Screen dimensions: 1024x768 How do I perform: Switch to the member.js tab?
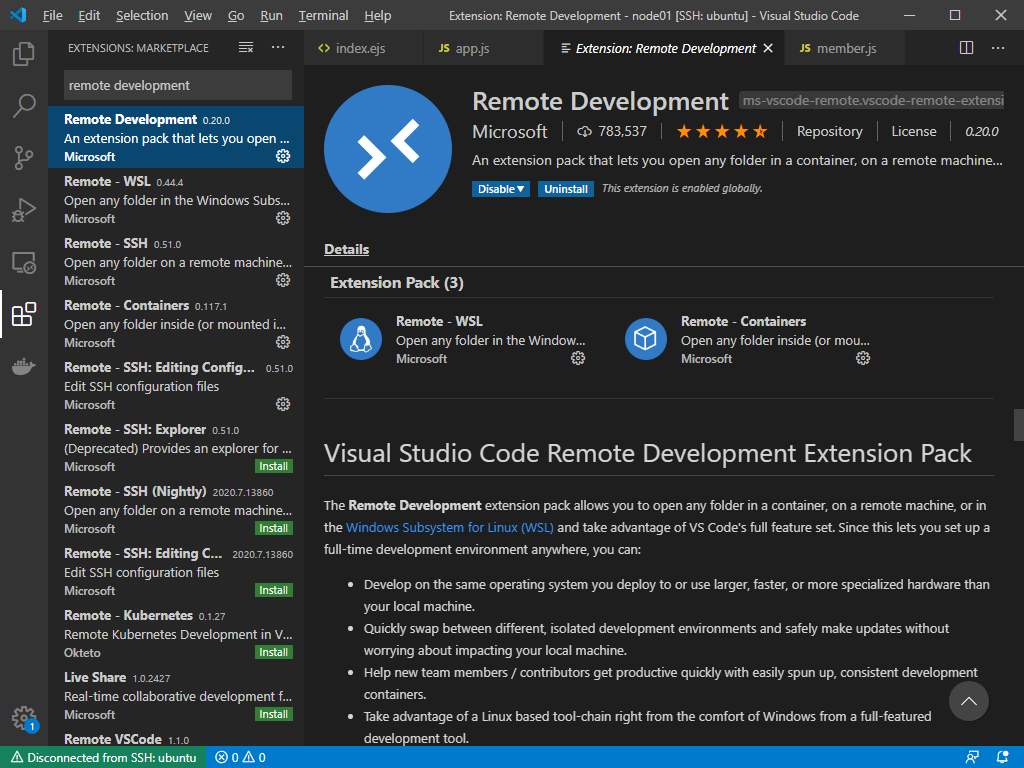tap(845, 48)
